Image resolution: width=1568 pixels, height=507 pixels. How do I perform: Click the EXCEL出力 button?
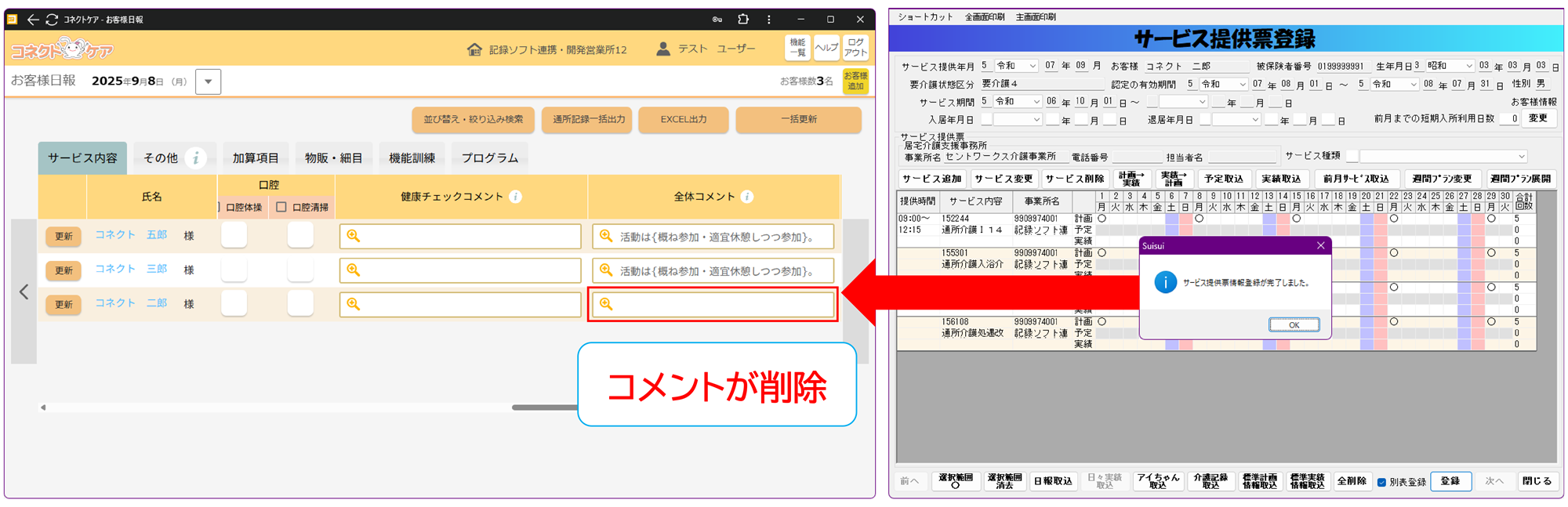pyautogui.click(x=683, y=120)
